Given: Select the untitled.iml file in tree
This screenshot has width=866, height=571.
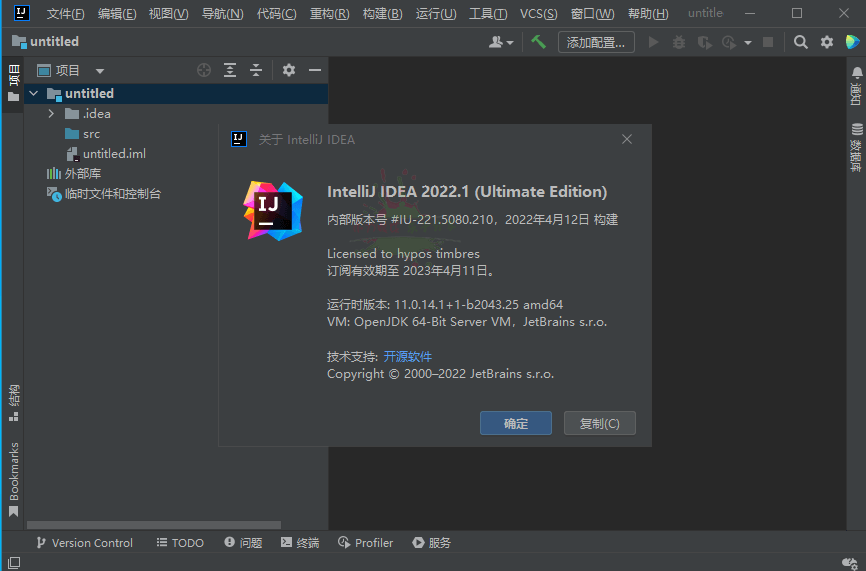Looking at the screenshot, I should 114,154.
